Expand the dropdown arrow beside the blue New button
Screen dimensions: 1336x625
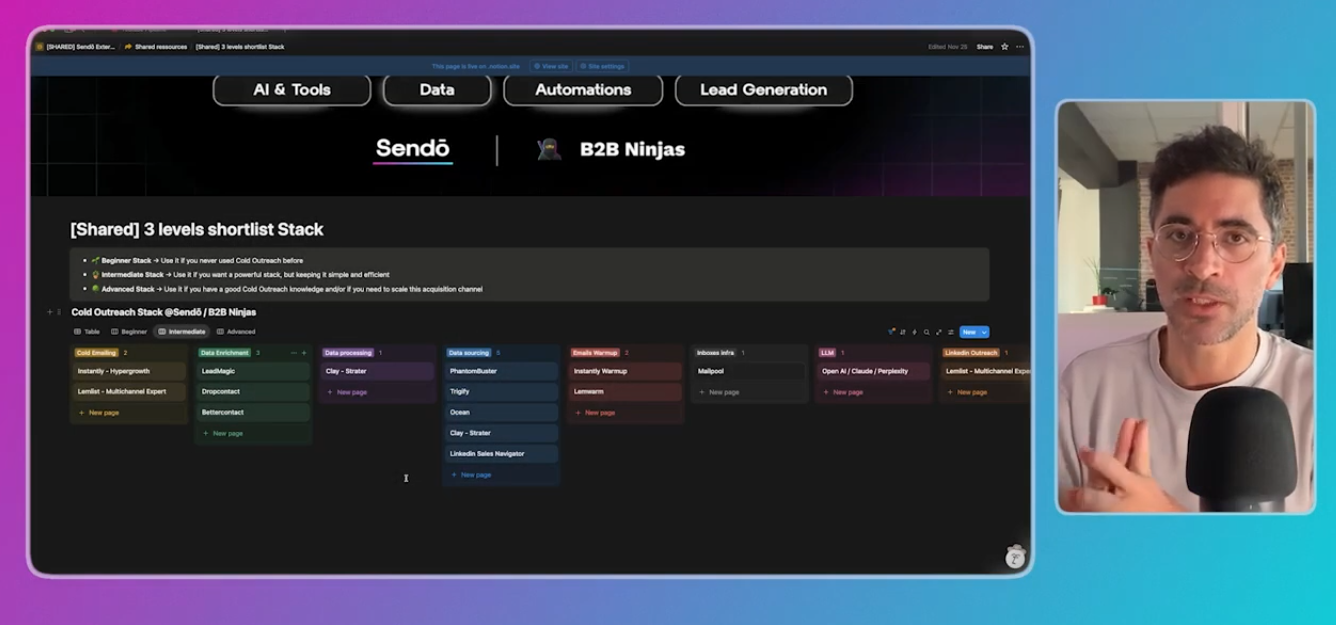(x=984, y=332)
